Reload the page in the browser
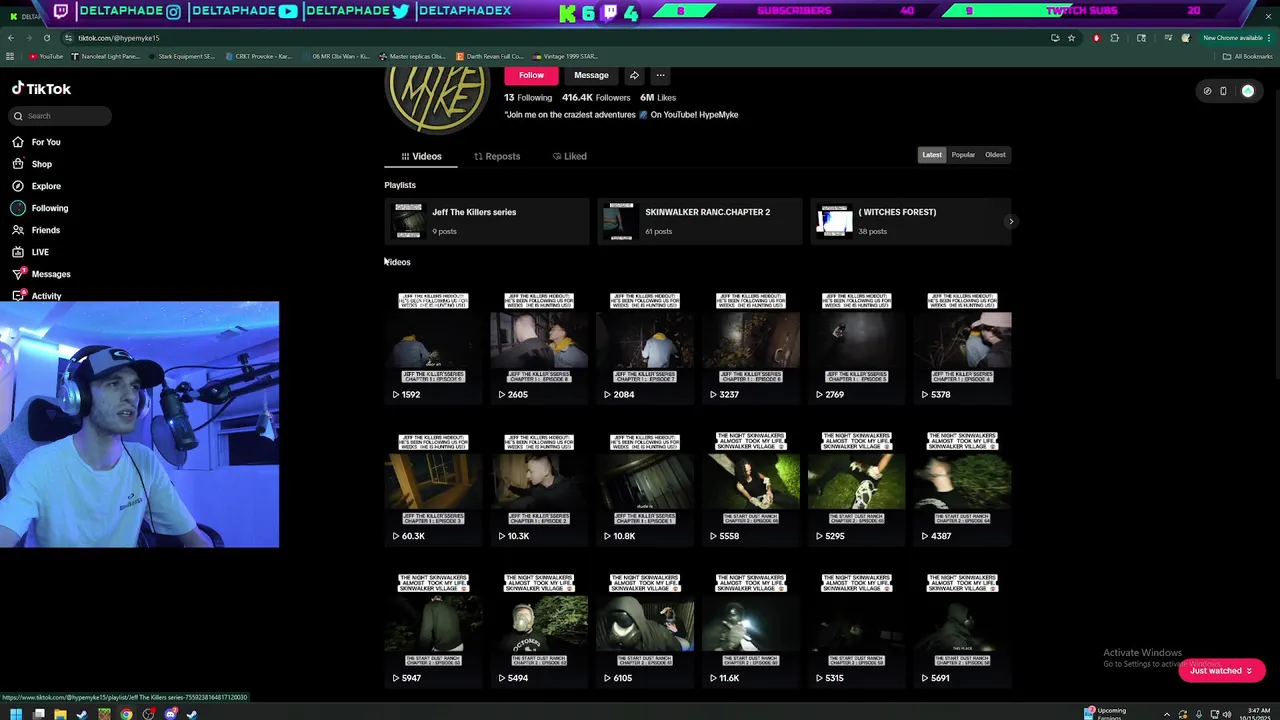Image resolution: width=1280 pixels, height=720 pixels. click(x=46, y=38)
